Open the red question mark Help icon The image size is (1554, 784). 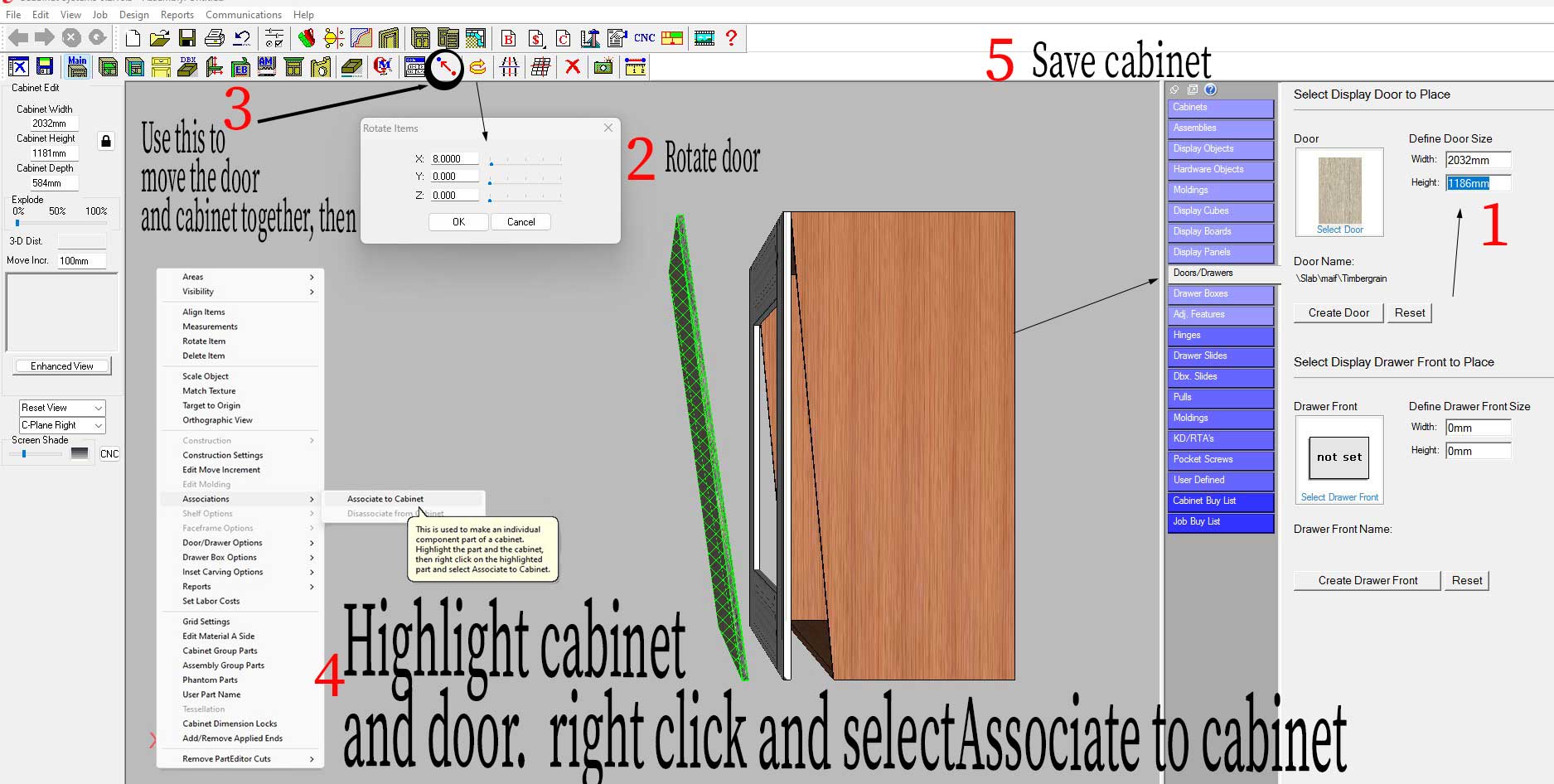click(731, 38)
